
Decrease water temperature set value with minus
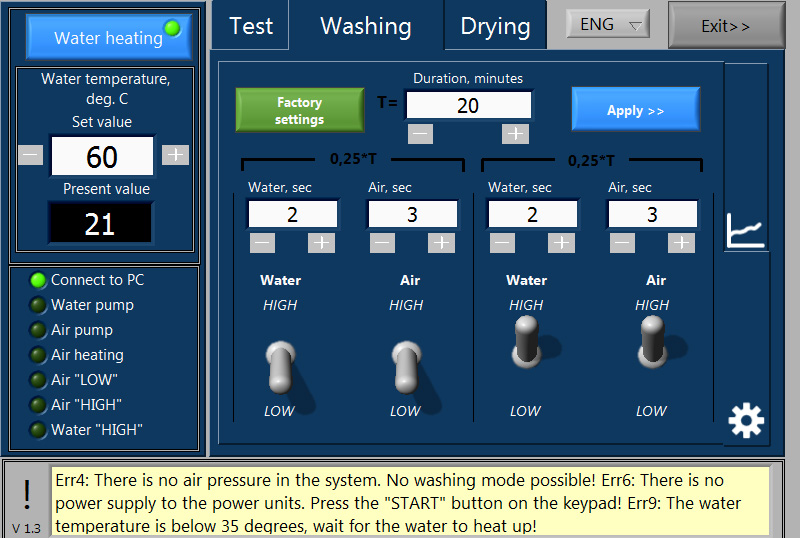[31, 154]
